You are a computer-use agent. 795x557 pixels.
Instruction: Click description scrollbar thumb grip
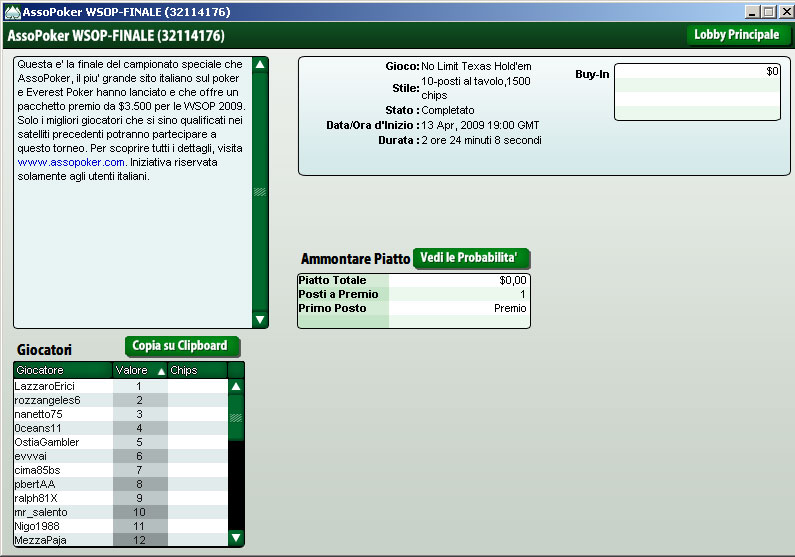tap(260, 192)
